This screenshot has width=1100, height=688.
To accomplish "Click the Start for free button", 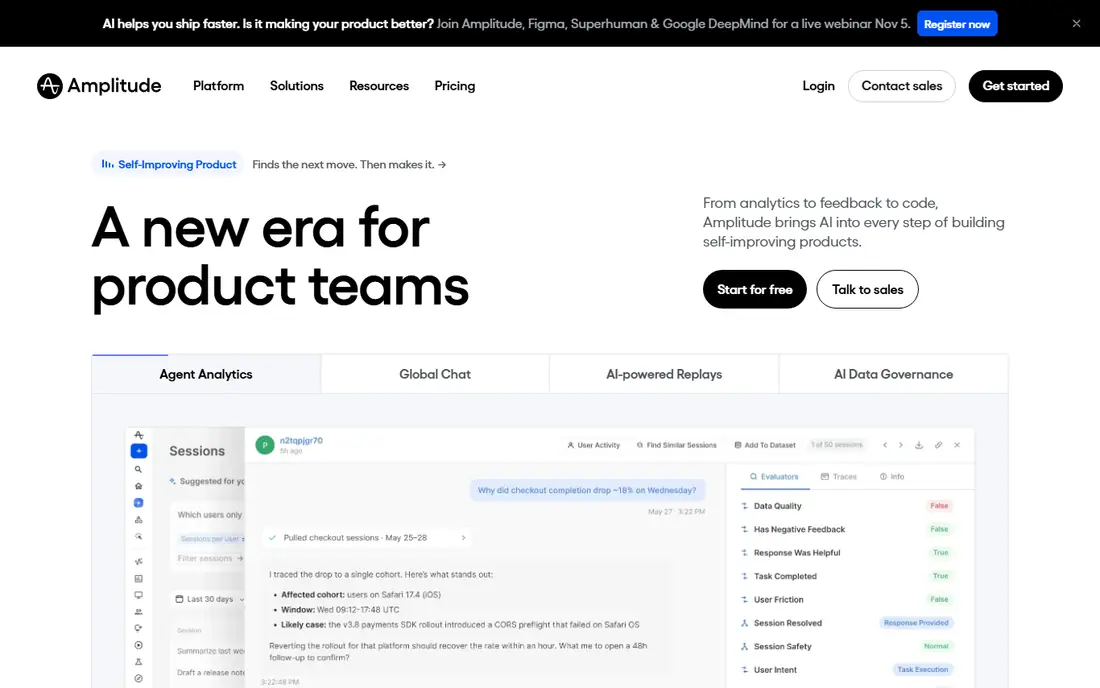I will coord(754,289).
